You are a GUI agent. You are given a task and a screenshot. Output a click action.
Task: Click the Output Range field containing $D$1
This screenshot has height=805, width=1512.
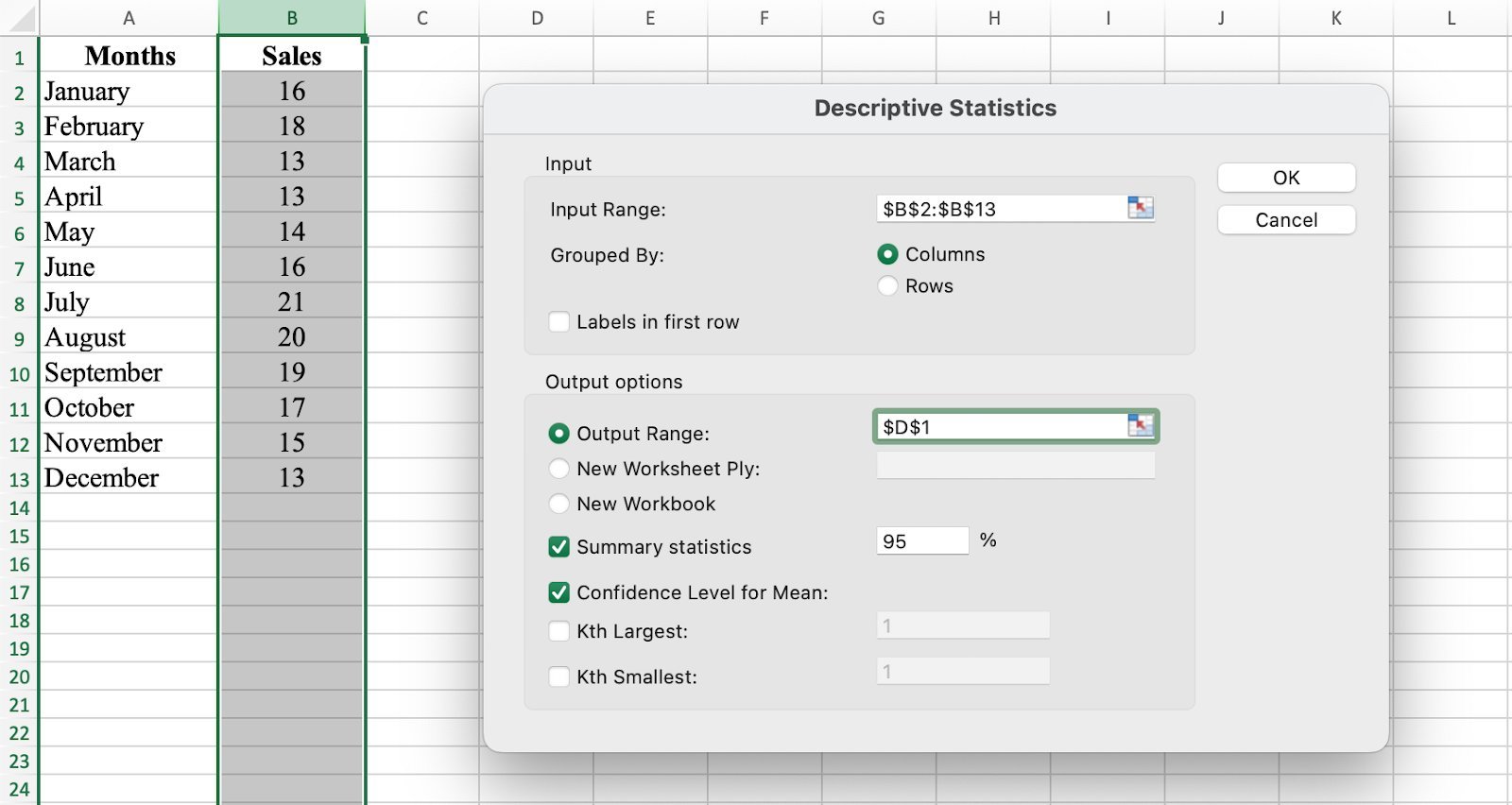coord(1000,427)
